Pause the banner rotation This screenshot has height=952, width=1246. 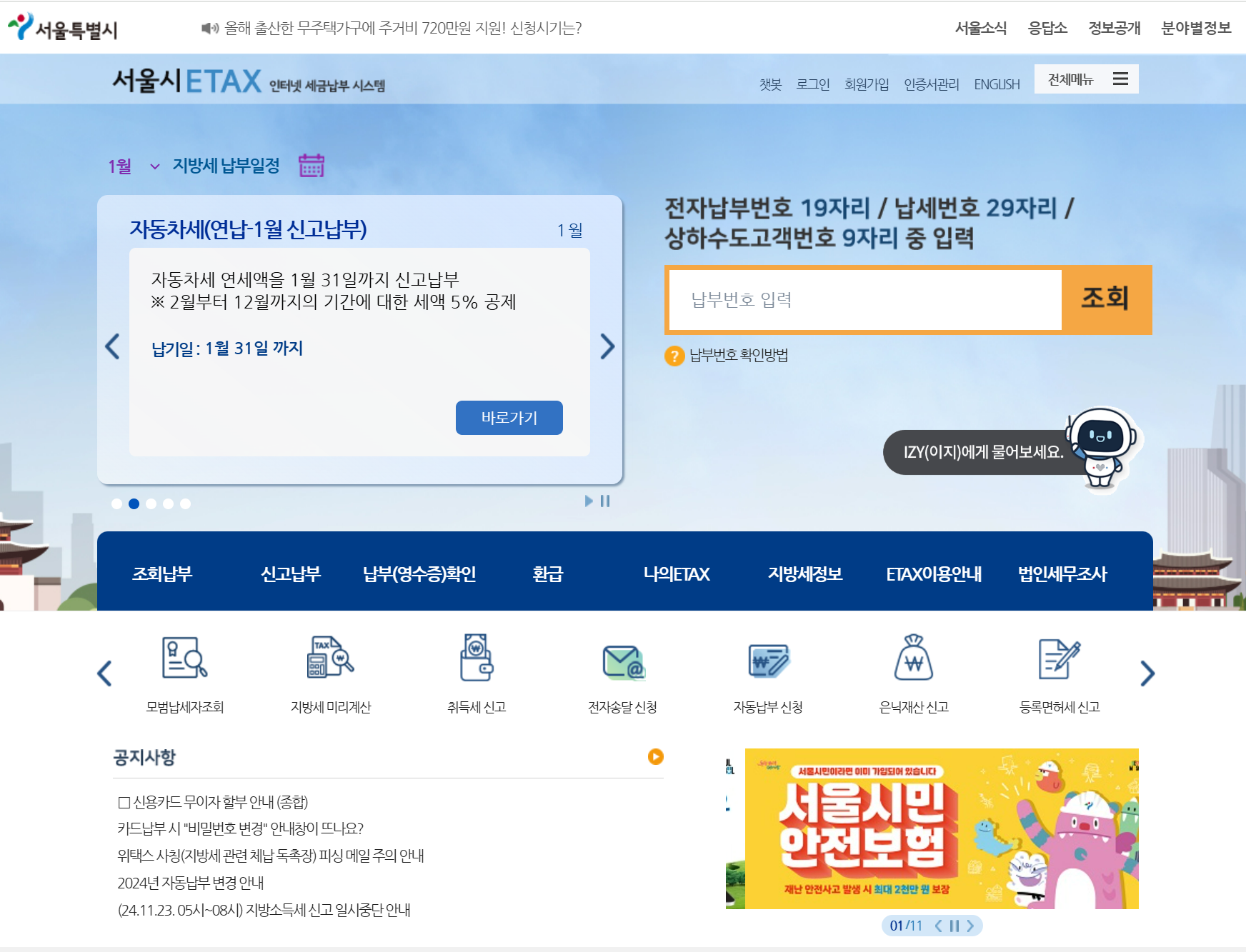tap(954, 926)
